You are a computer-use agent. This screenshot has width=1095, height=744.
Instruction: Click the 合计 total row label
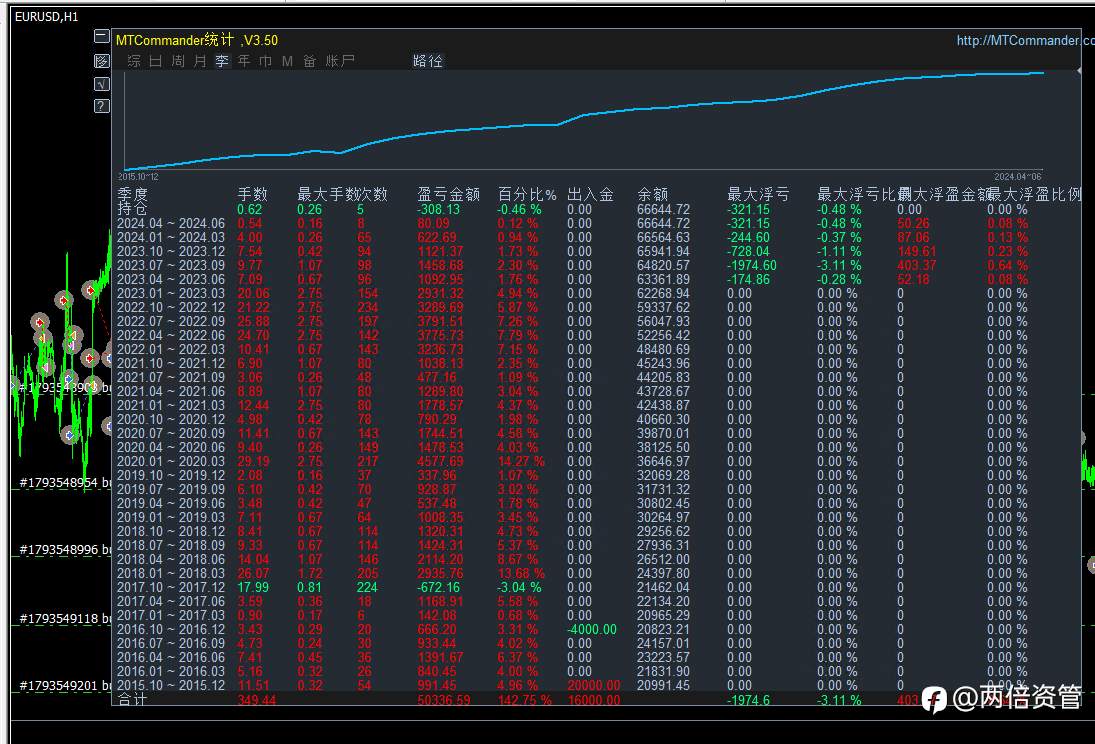coord(132,699)
